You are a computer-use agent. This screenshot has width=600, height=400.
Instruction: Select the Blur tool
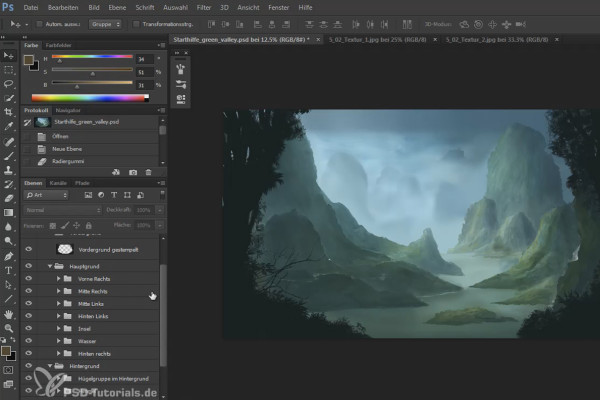(x=8, y=227)
